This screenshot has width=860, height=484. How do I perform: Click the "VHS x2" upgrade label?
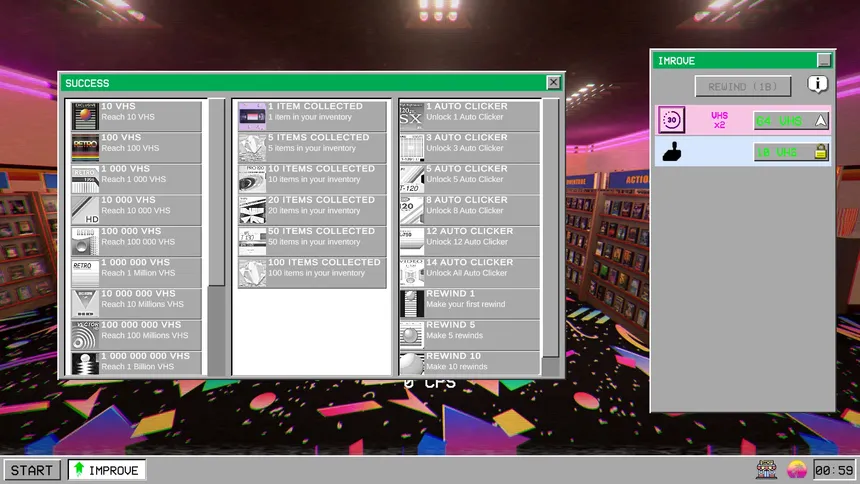(719, 120)
